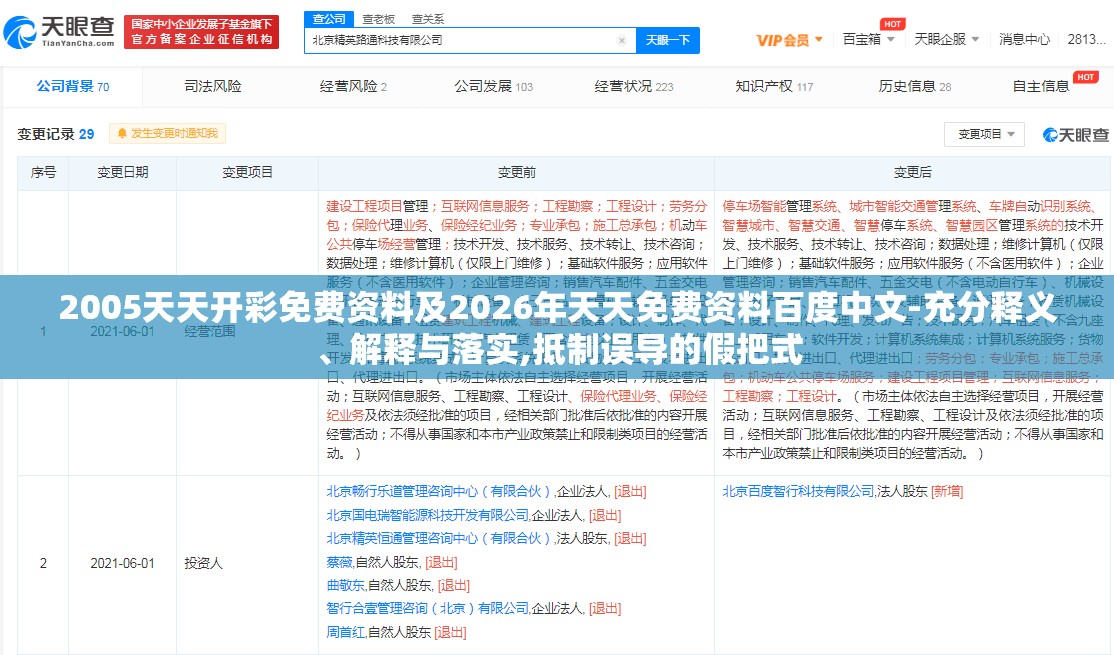
Task: Open 消息中心 message center
Action: 1024,40
